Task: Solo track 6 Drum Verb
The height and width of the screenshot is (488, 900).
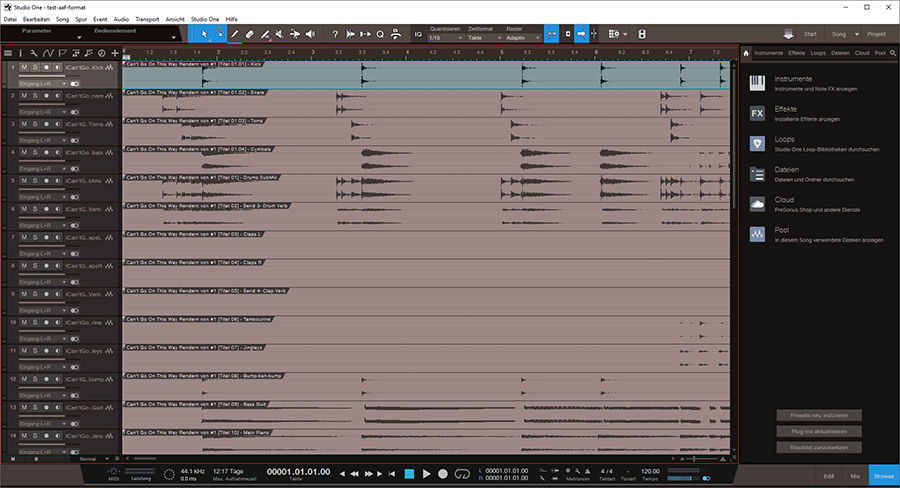Action: point(35,209)
